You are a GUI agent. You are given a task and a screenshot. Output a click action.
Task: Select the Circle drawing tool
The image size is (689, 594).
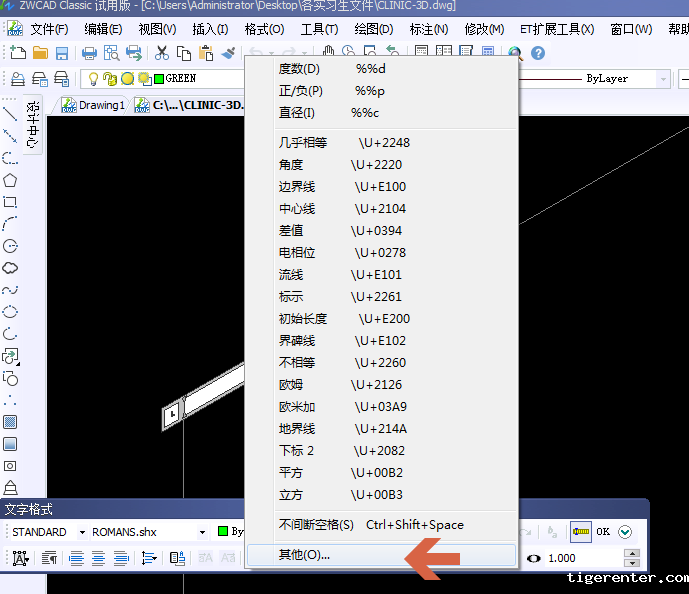click(x=10, y=246)
